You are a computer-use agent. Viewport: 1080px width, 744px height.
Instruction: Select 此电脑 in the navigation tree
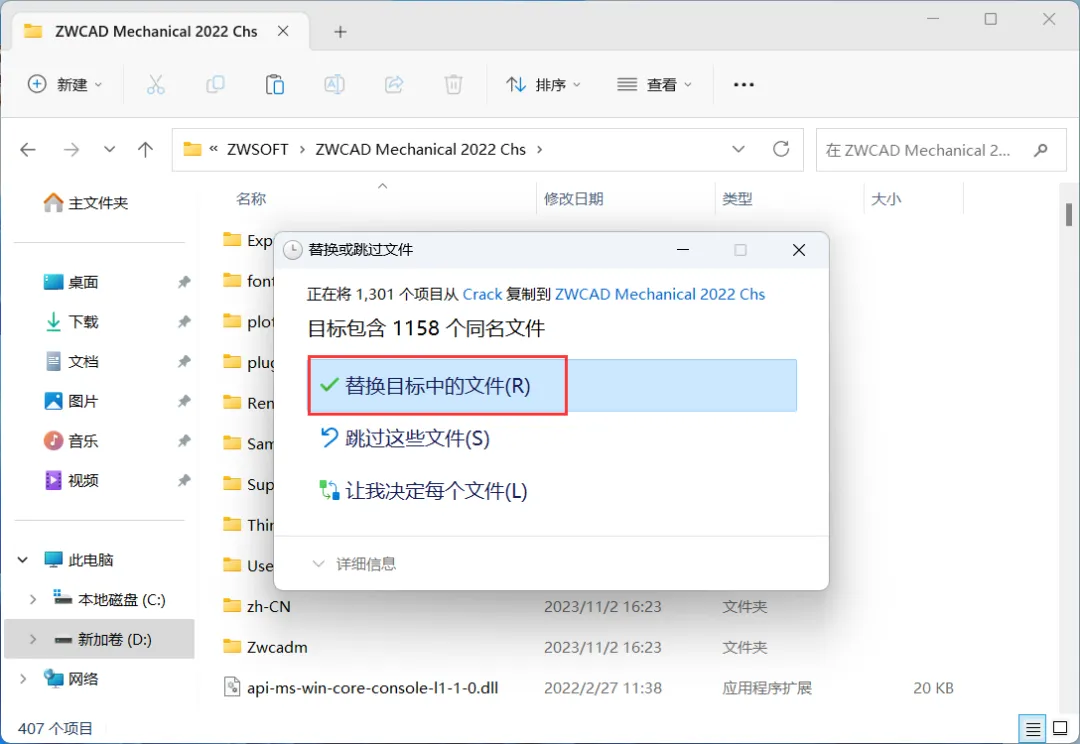click(90, 560)
